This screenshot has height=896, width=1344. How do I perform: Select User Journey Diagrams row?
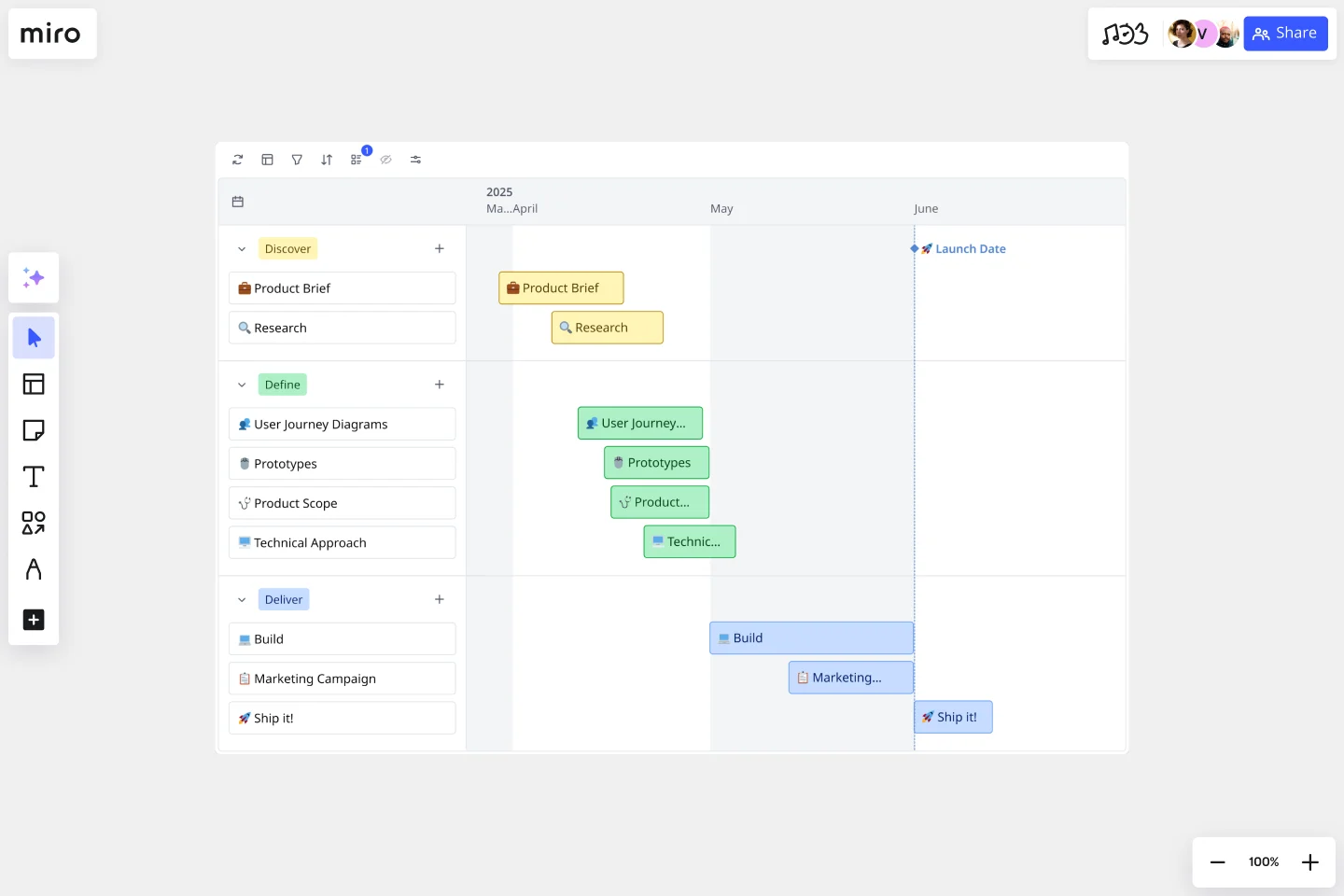[x=343, y=424]
